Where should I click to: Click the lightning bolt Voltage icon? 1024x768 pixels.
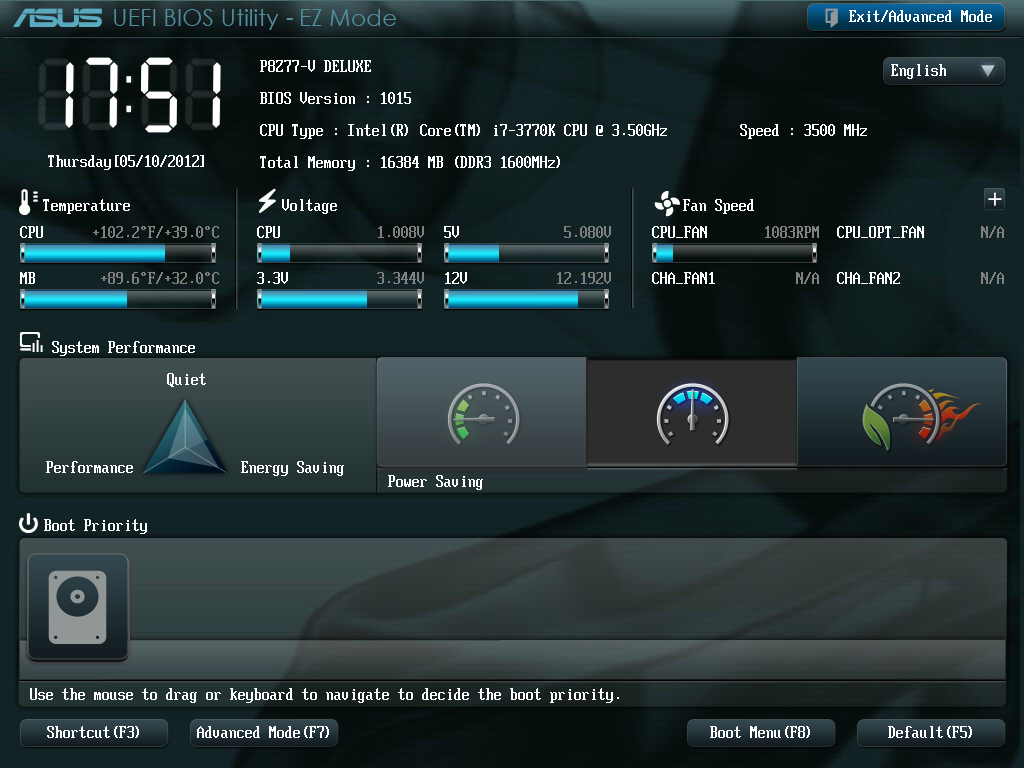point(266,201)
